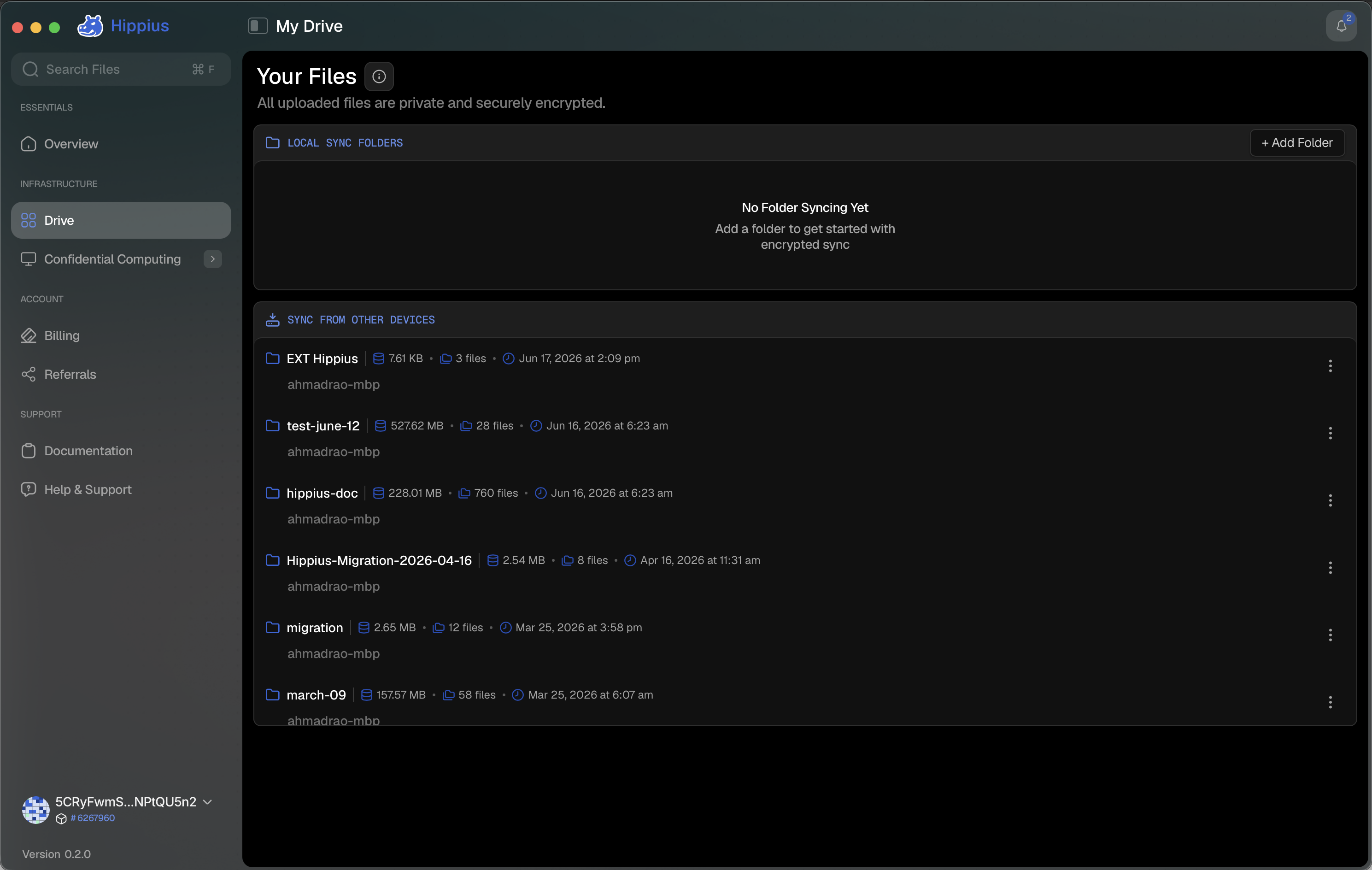Click the Add Folder button
Screen dimensions: 1372x870
pyautogui.click(x=1297, y=142)
